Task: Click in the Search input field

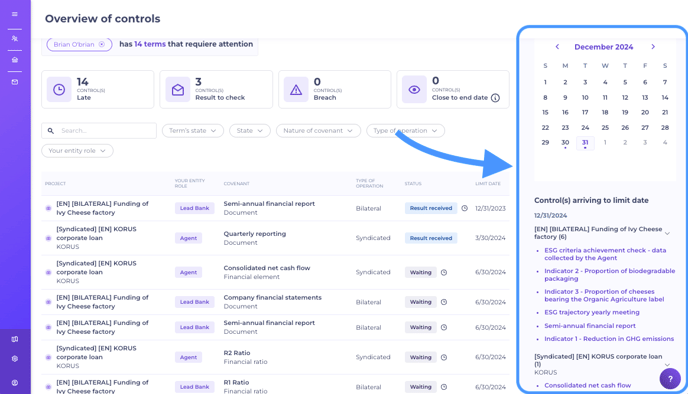Action: (99, 131)
